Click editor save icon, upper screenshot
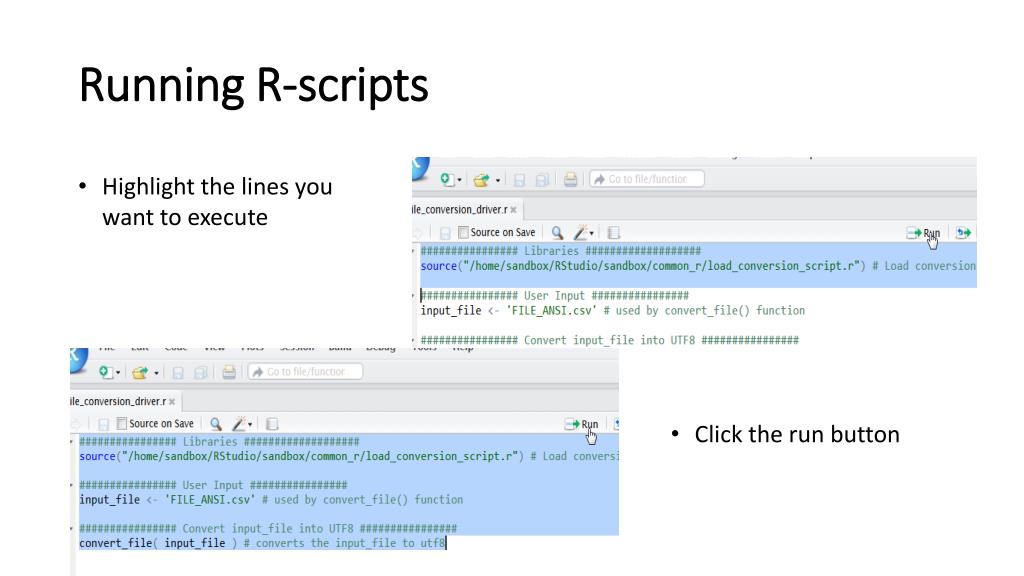 point(445,233)
